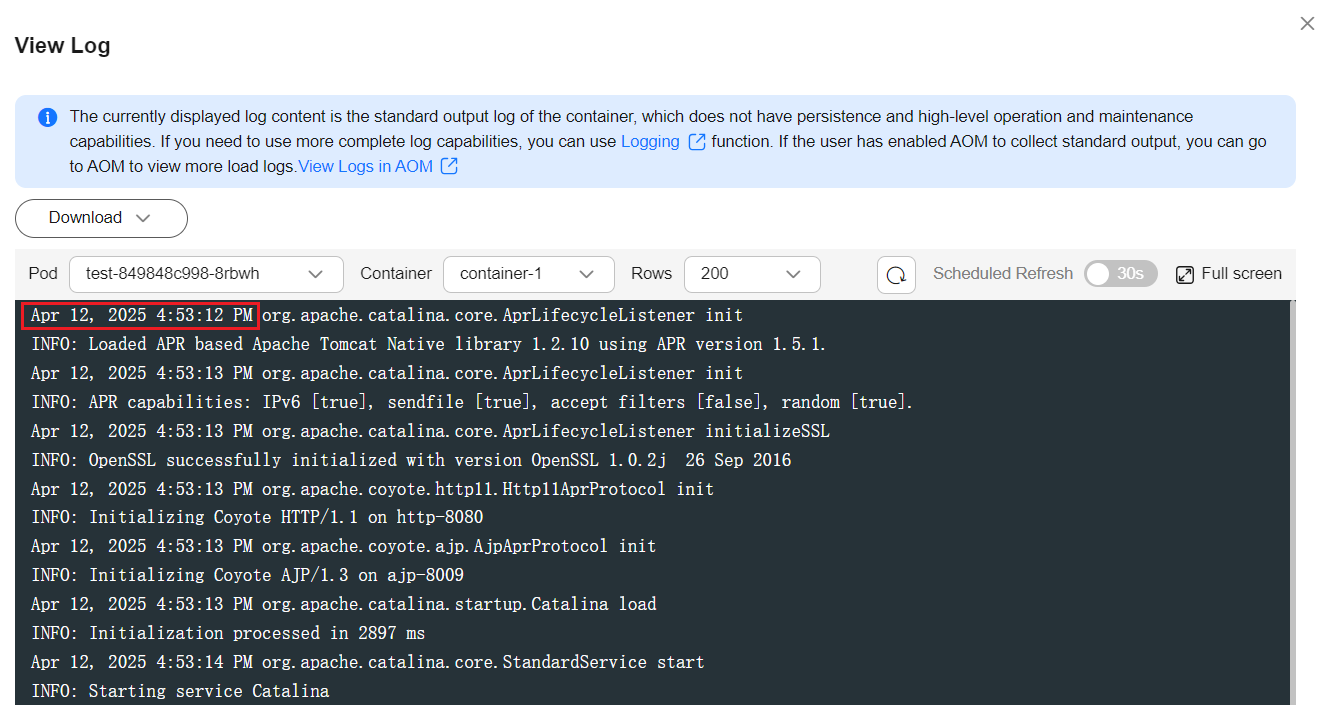The height and width of the screenshot is (705, 1320).
Task: Click log line 'APR capabilities: IPv6 [true]'
Action: tap(472, 402)
